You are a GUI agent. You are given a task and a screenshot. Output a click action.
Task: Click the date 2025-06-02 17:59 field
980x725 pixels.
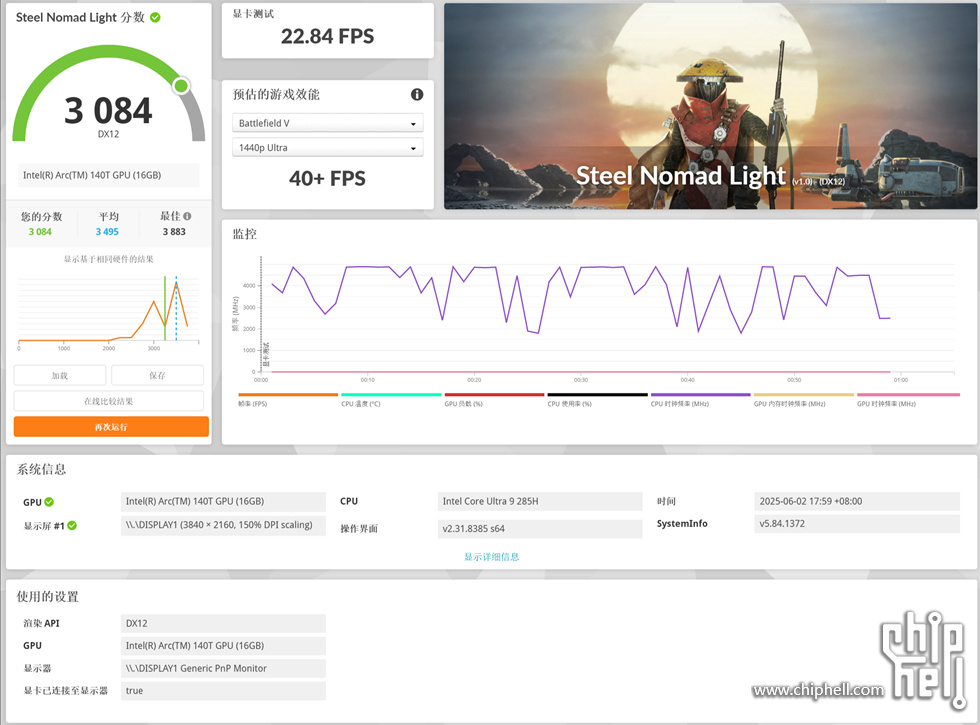(857, 501)
